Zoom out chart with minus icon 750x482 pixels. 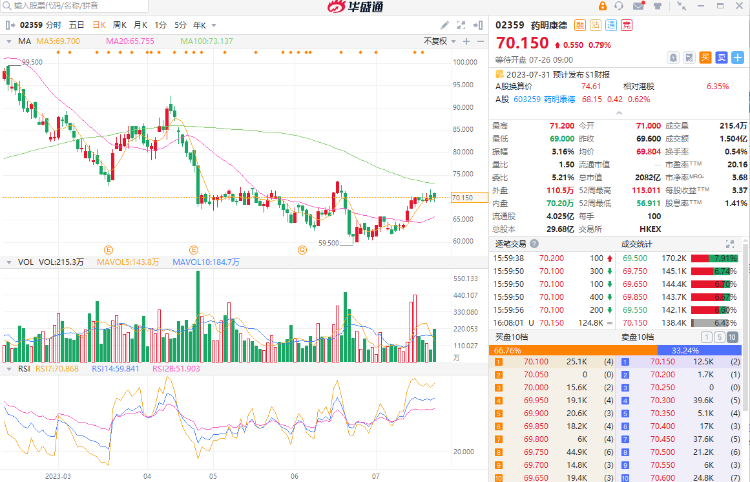(481, 42)
